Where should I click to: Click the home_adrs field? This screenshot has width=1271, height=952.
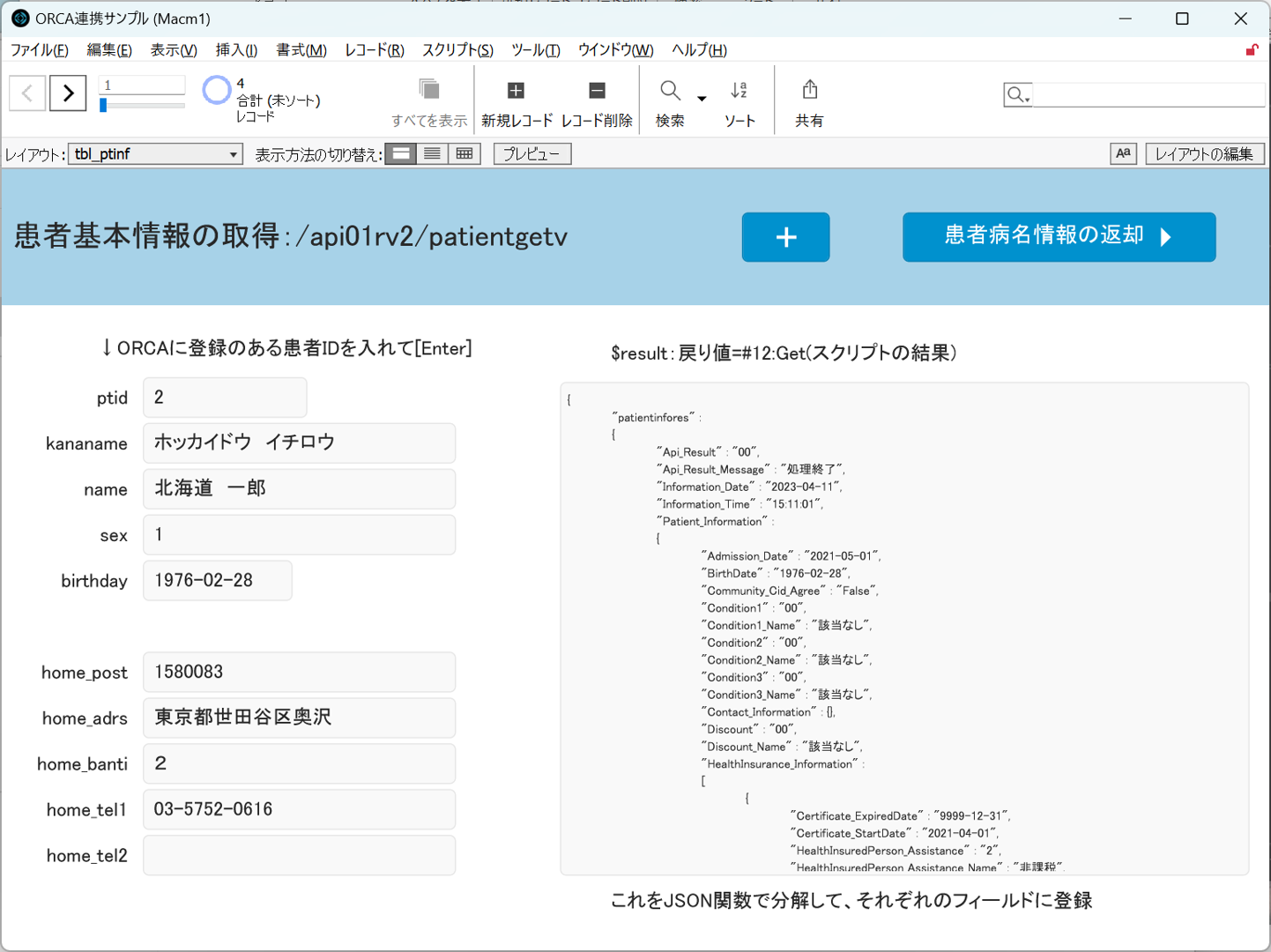(x=300, y=718)
